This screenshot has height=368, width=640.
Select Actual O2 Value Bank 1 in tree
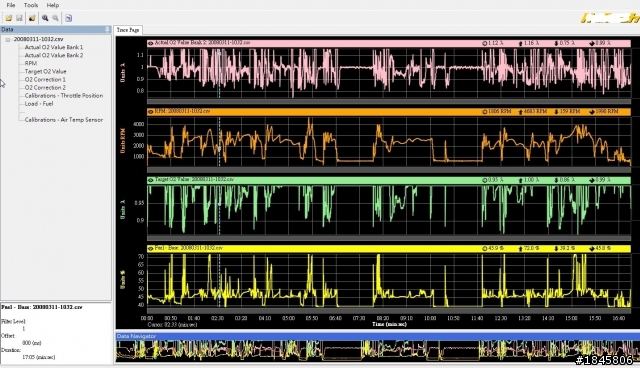53,47
